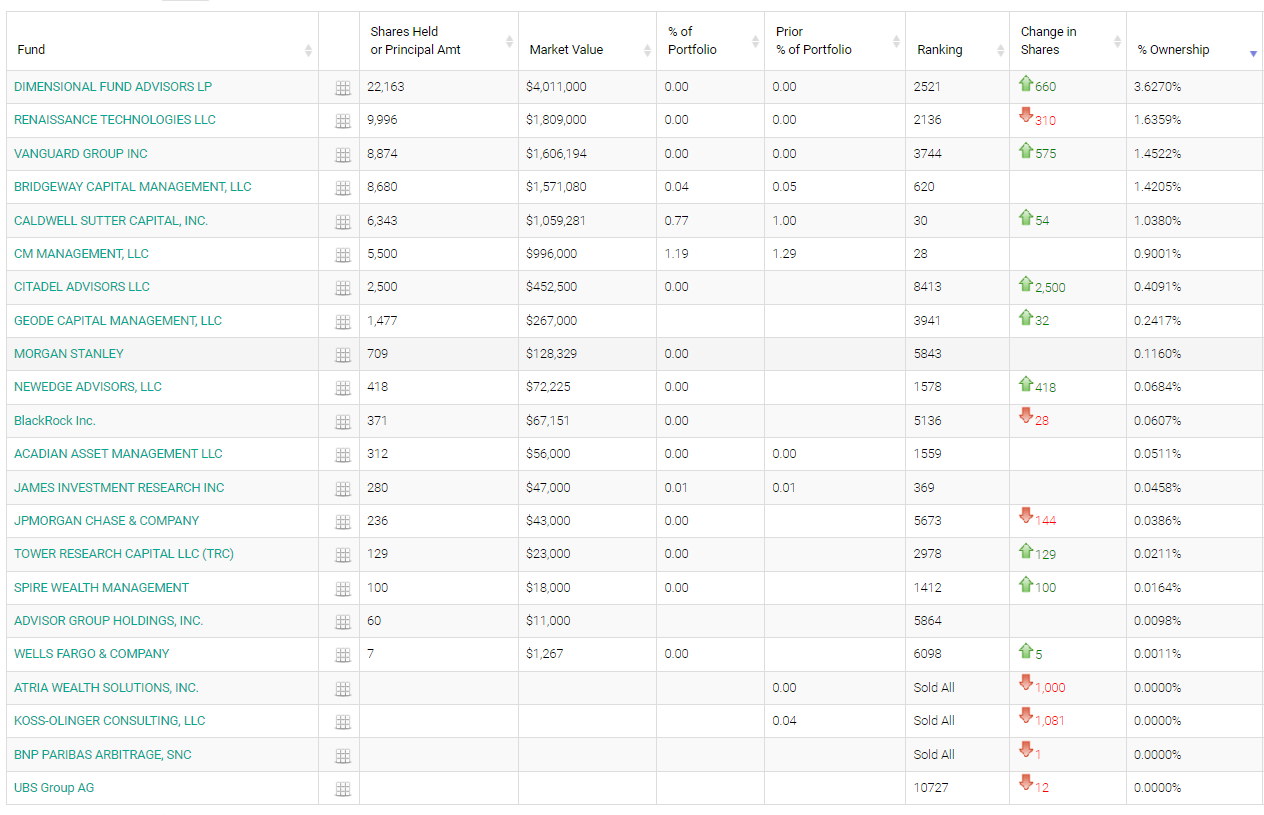Sort by % Ownership column header
Viewport: 1264px width, 815px height.
click(x=1195, y=41)
